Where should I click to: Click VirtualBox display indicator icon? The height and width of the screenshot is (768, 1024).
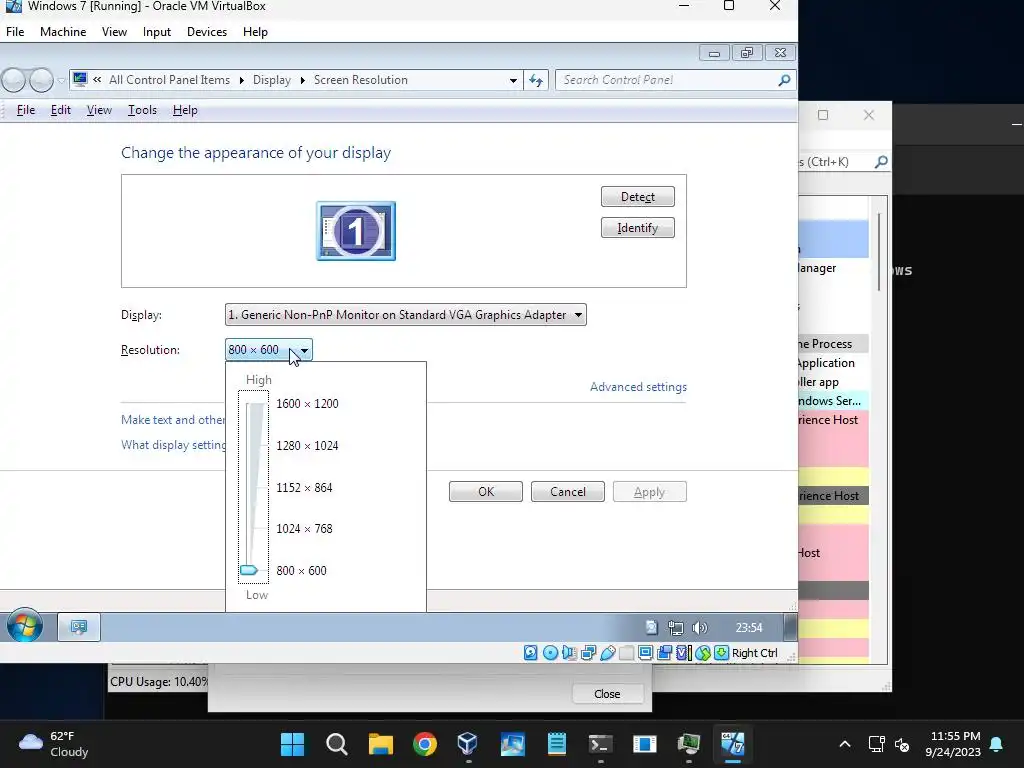tap(645, 652)
